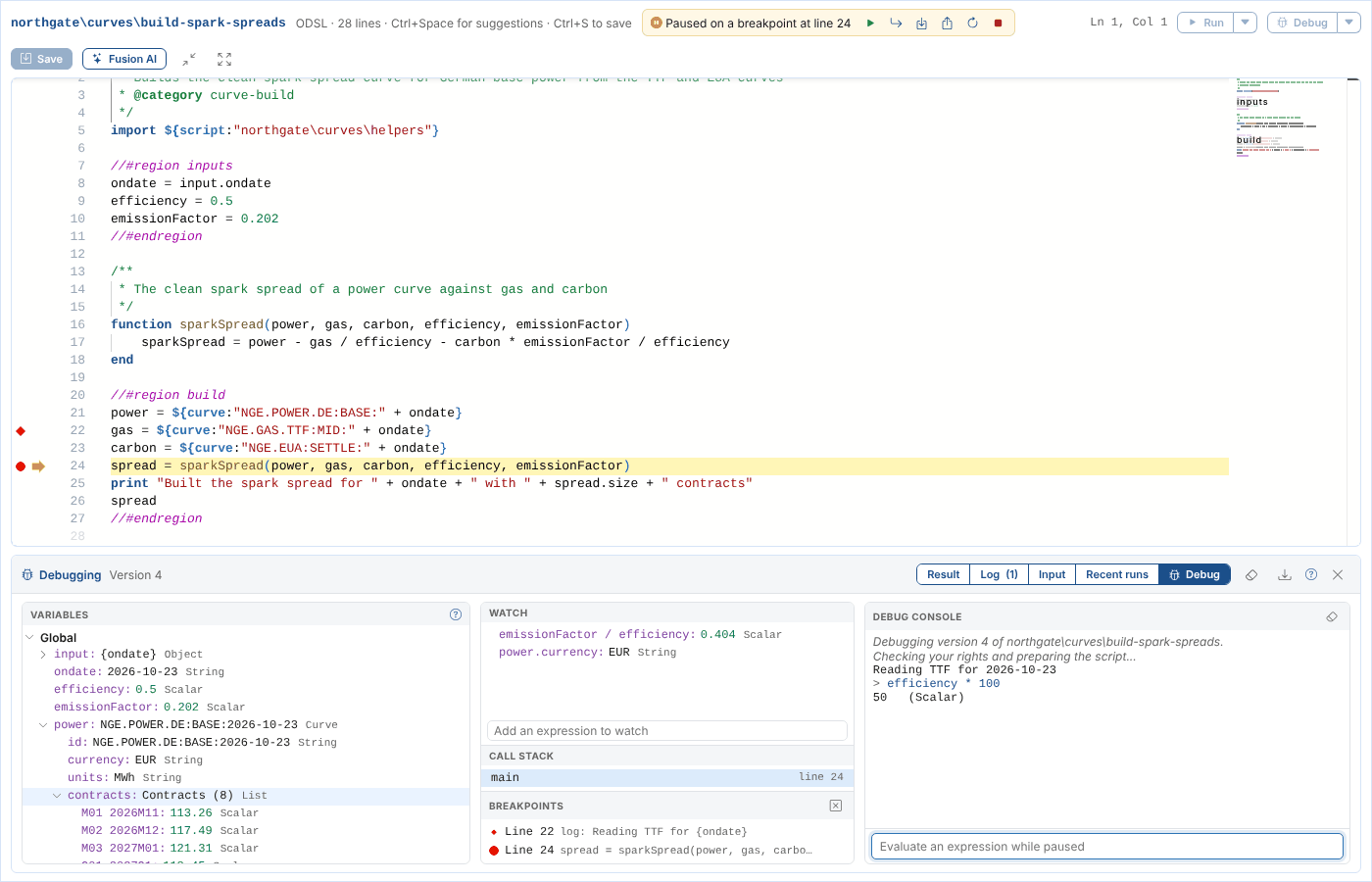1372x882 pixels.
Task: Click the 'efficiency * 100' console entry
Action: 943,684
